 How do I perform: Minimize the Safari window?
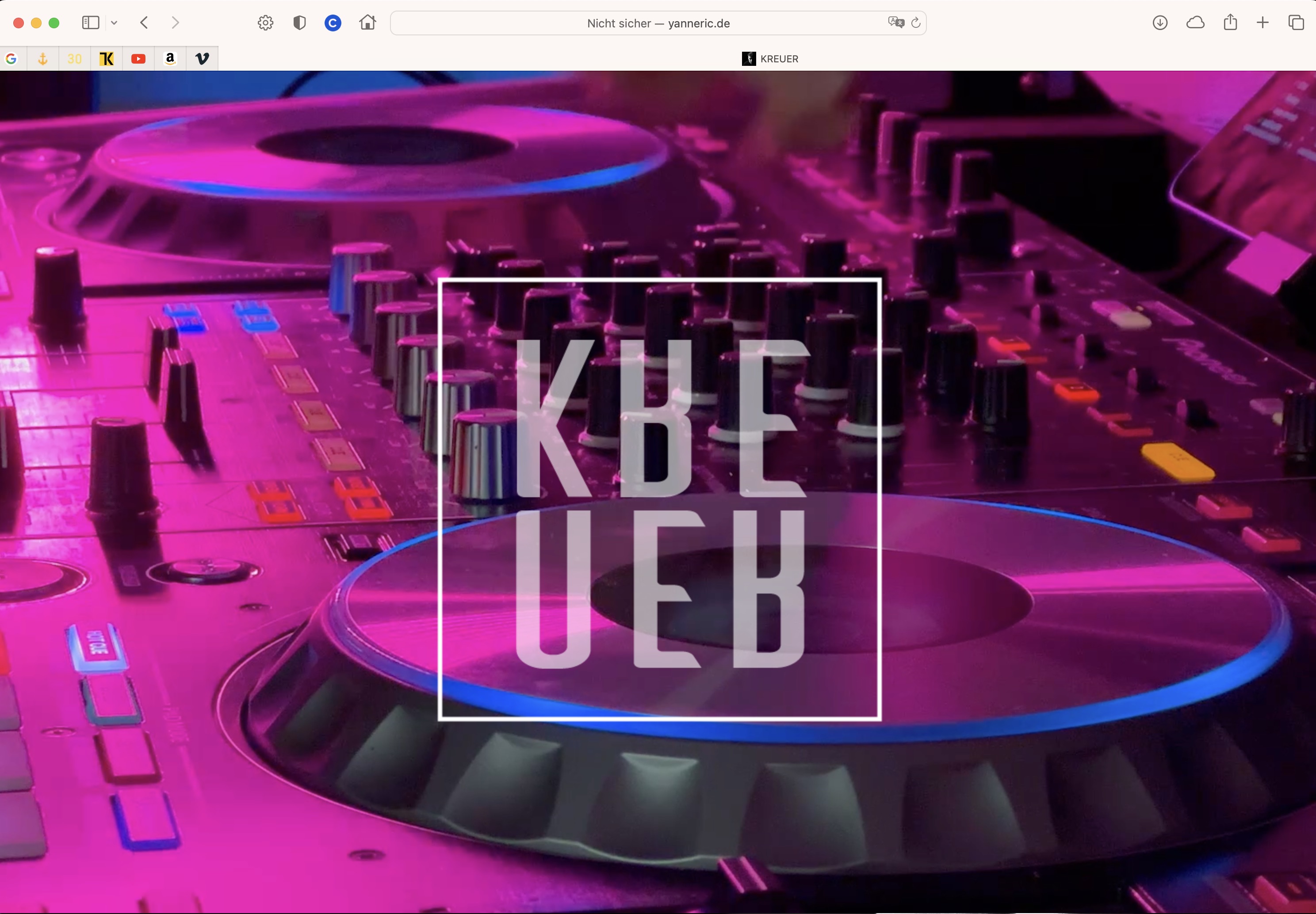click(x=36, y=23)
